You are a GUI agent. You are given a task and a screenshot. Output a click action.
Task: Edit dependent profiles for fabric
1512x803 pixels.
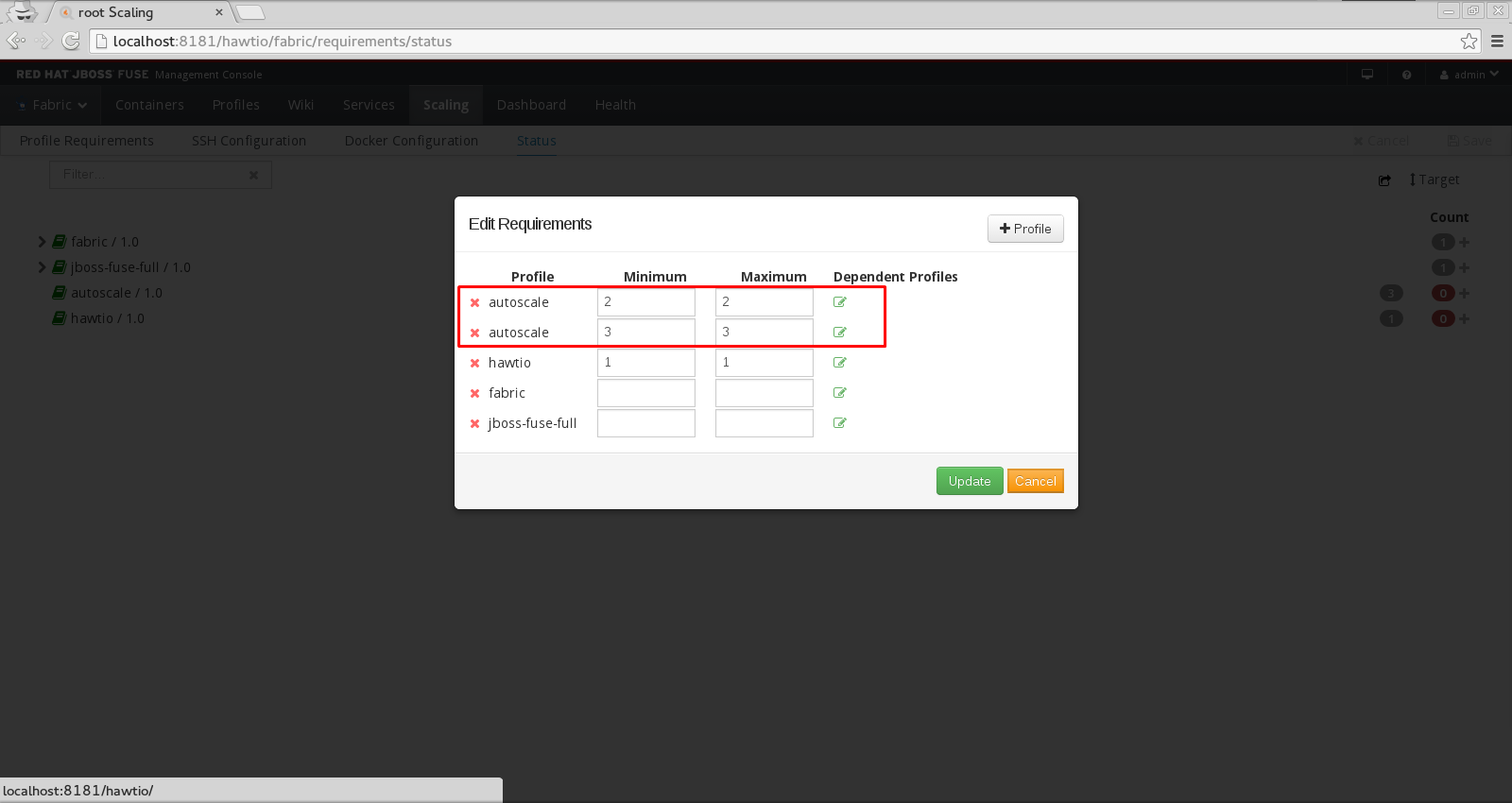pos(840,393)
